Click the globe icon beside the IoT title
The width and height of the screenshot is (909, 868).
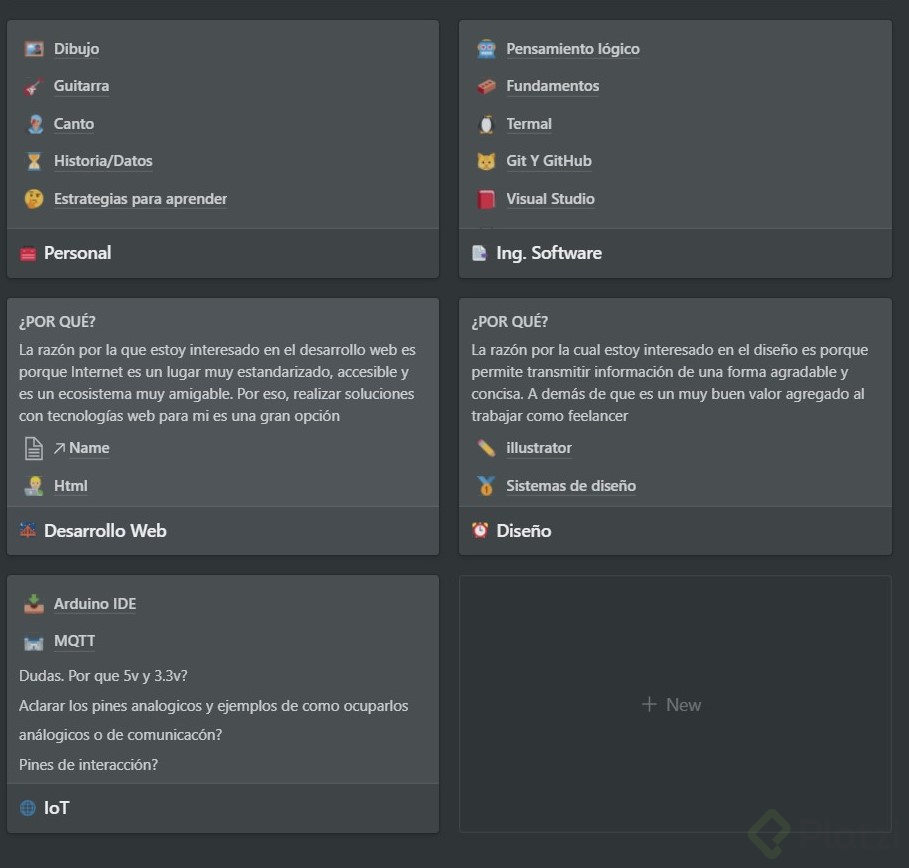click(x=29, y=808)
